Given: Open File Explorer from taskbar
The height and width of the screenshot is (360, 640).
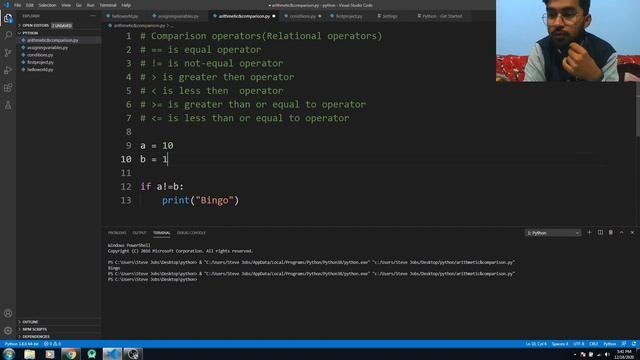Looking at the screenshot, I should (x=29, y=354).
